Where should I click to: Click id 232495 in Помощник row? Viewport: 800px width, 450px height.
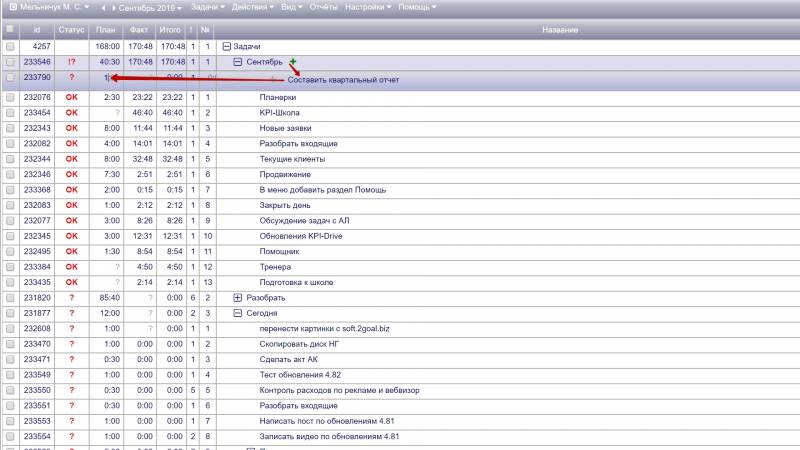click(x=37, y=252)
